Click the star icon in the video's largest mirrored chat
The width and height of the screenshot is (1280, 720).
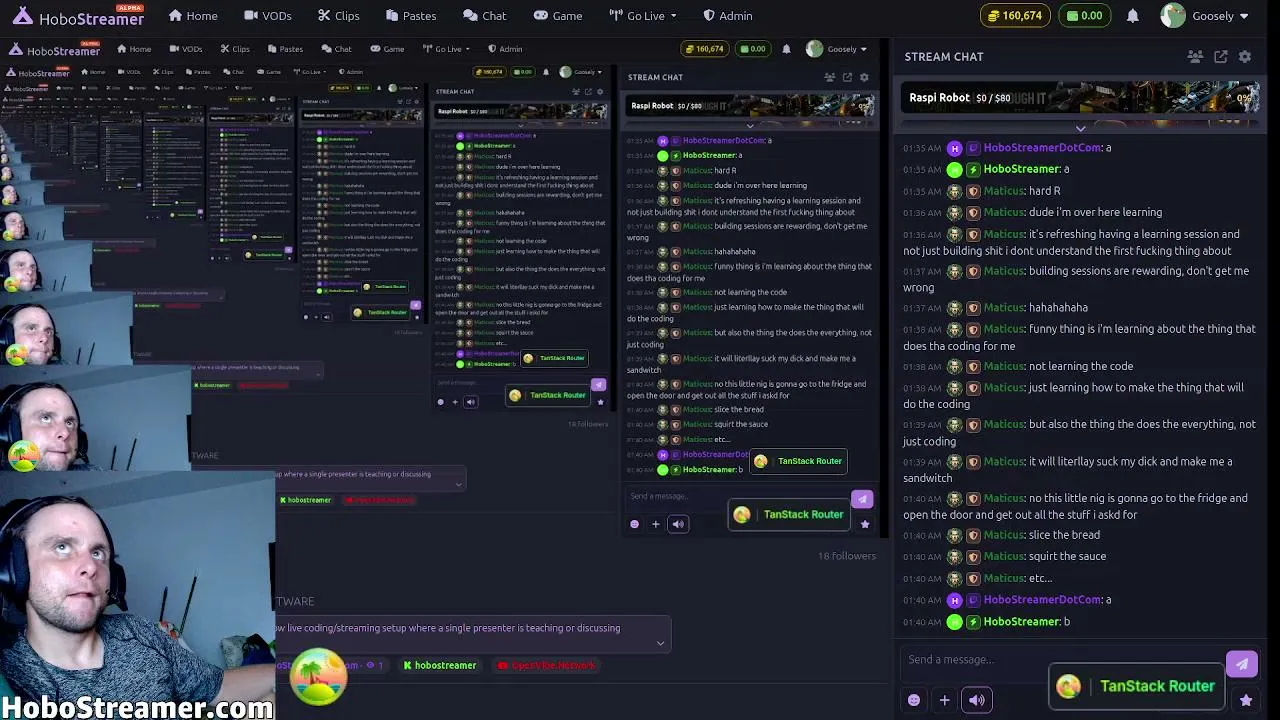[865, 524]
